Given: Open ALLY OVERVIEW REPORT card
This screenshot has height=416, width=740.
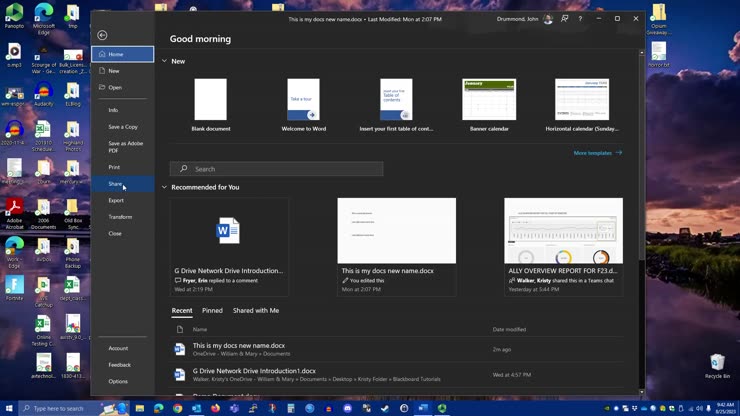Looking at the screenshot, I should (563, 247).
